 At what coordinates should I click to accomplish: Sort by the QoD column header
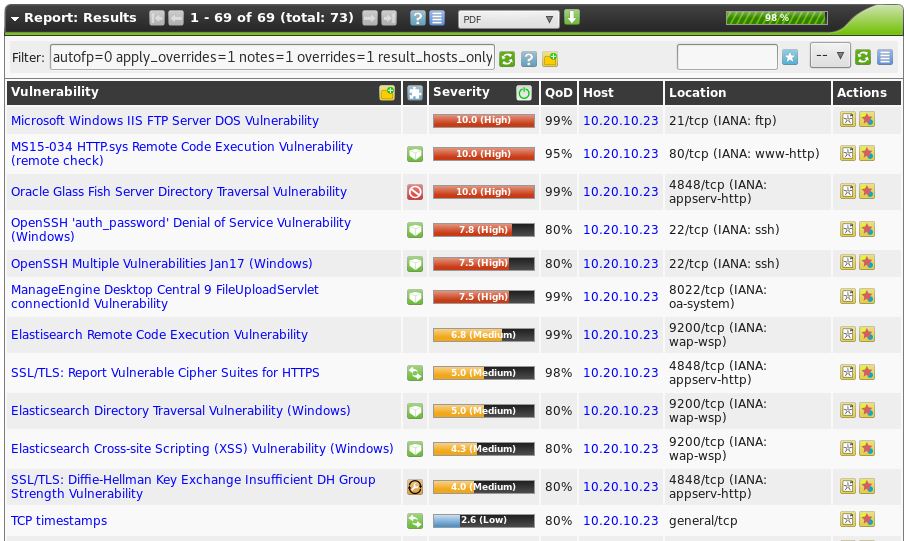559,92
